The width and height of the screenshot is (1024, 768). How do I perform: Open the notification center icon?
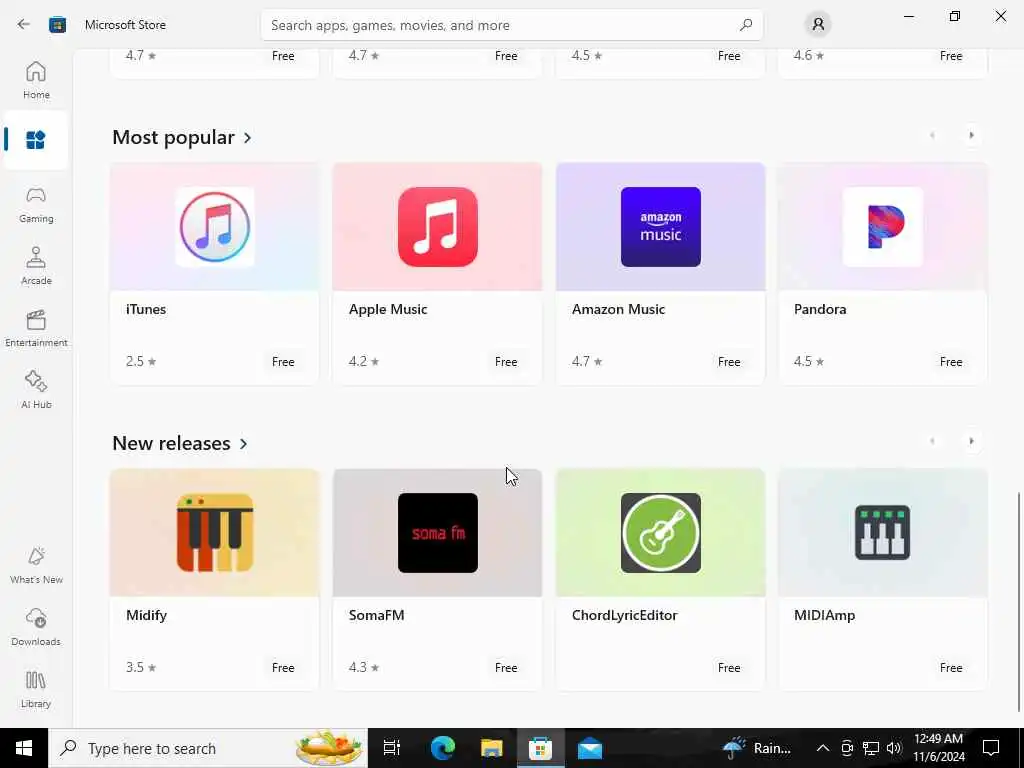(991, 748)
